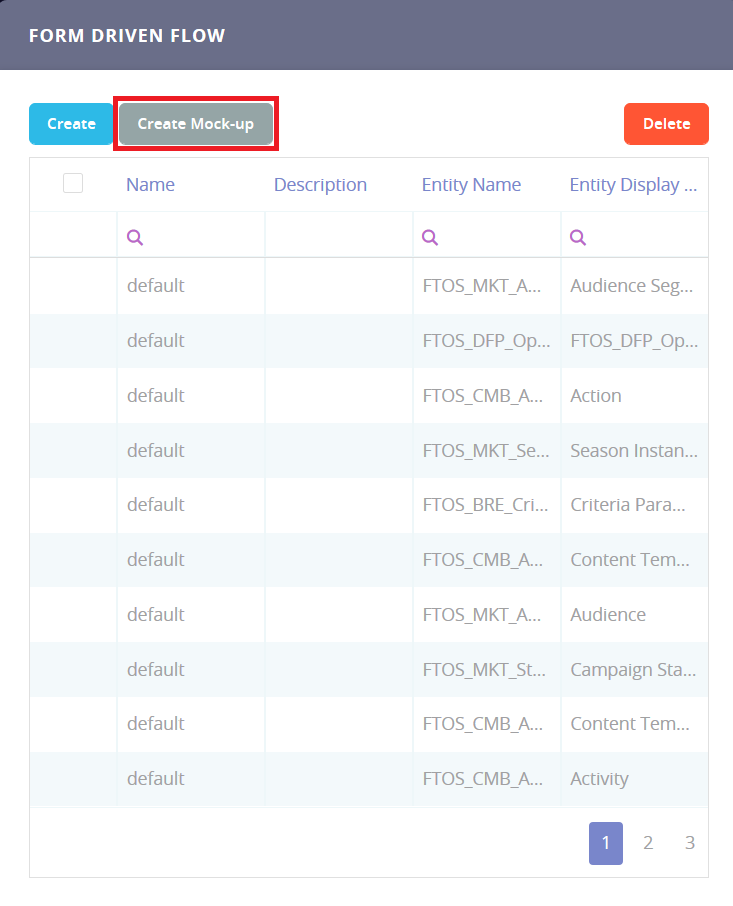Toggle the select-all checkbox in header

click(x=73, y=183)
